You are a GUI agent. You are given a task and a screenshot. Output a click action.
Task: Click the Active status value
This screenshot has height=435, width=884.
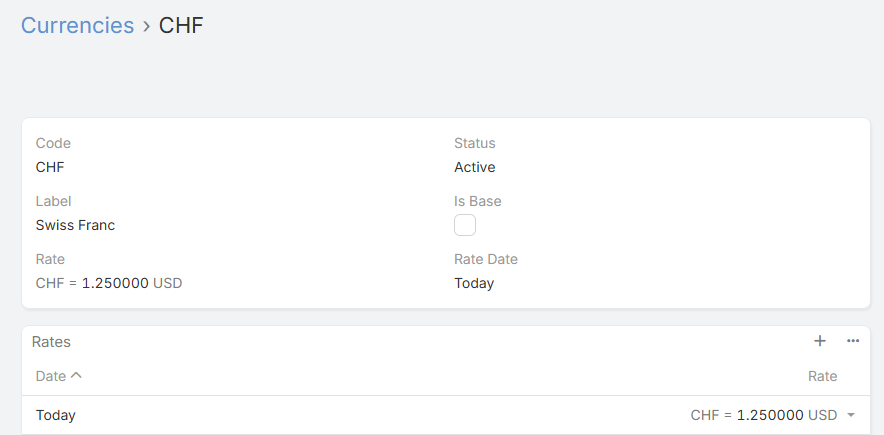click(x=475, y=167)
